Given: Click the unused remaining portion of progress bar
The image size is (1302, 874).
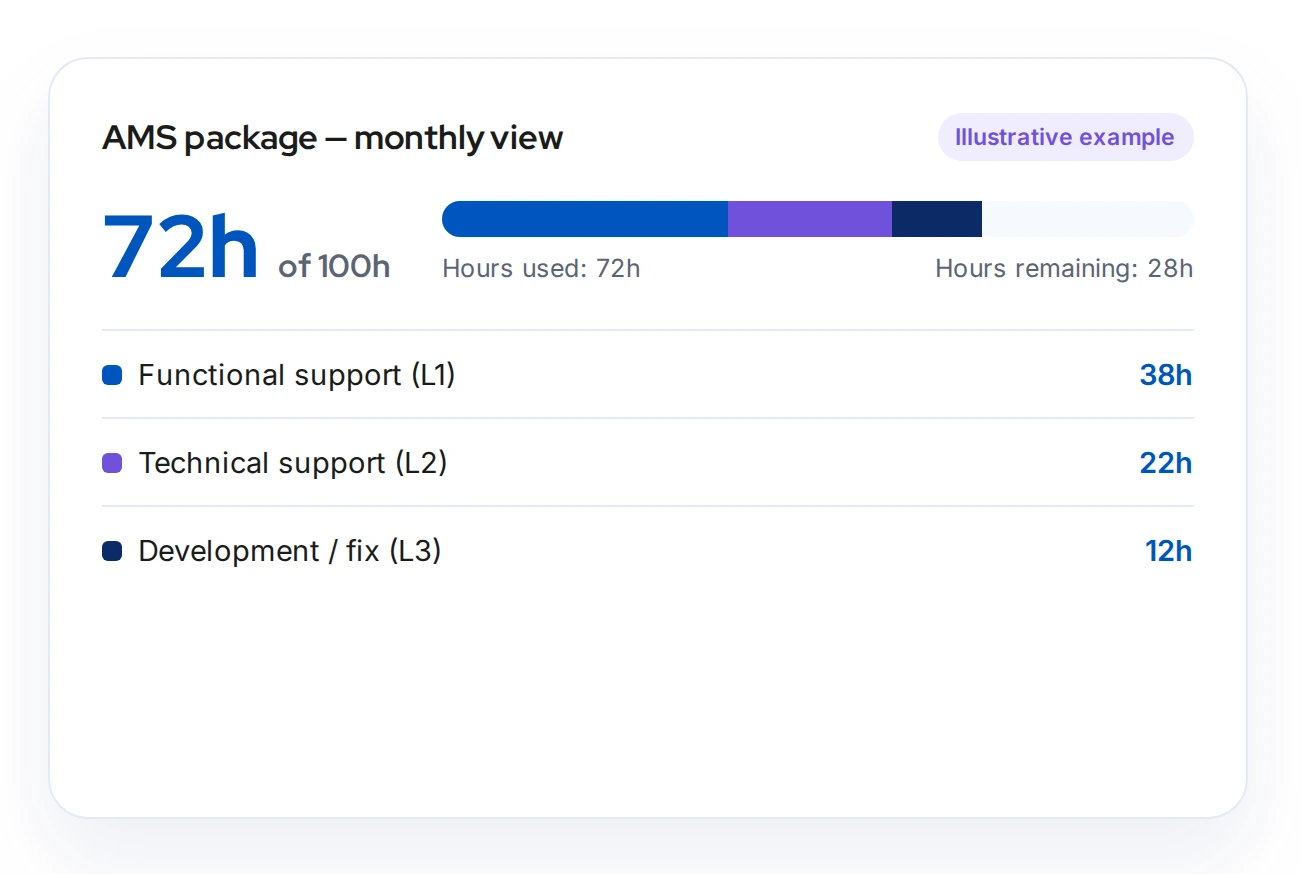Looking at the screenshot, I should [1088, 219].
